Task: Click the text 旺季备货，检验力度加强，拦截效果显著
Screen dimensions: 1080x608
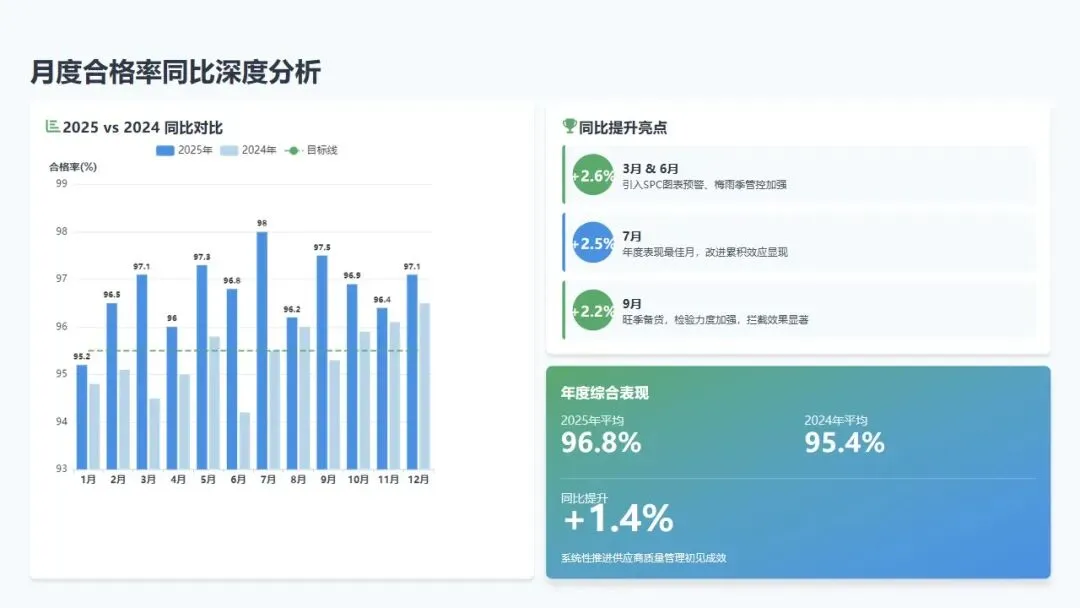Action: coord(715,319)
